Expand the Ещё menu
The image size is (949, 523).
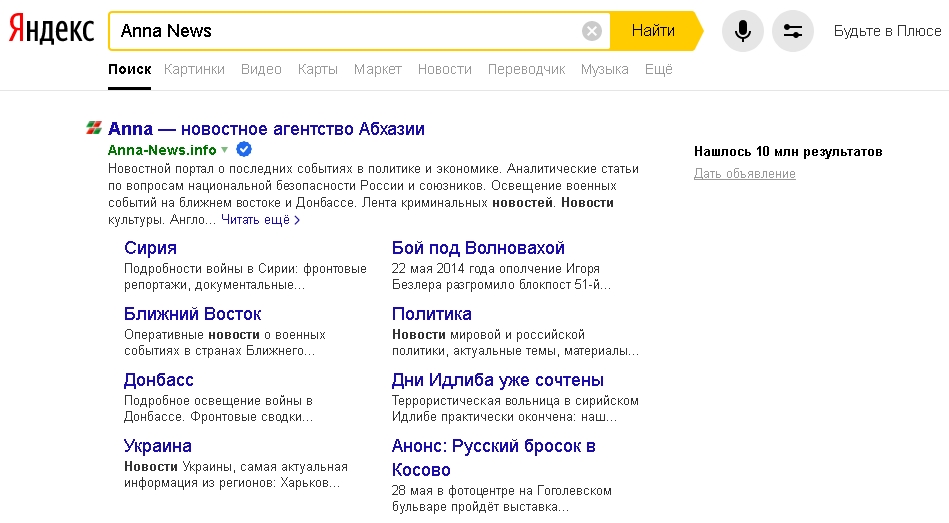tap(658, 70)
